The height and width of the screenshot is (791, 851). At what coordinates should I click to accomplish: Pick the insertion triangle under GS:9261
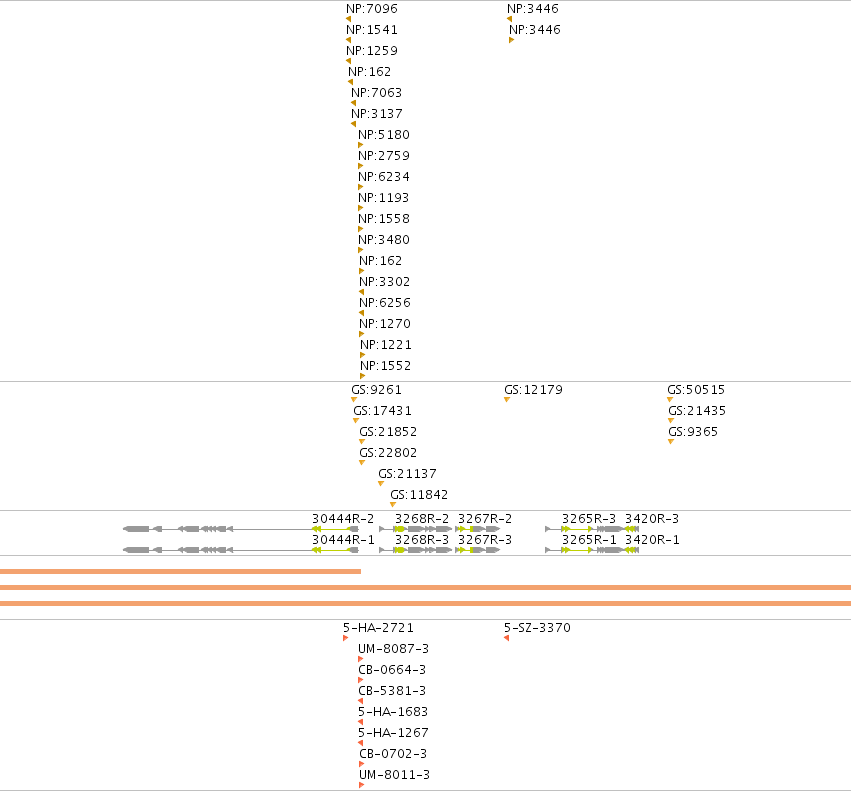(x=354, y=400)
